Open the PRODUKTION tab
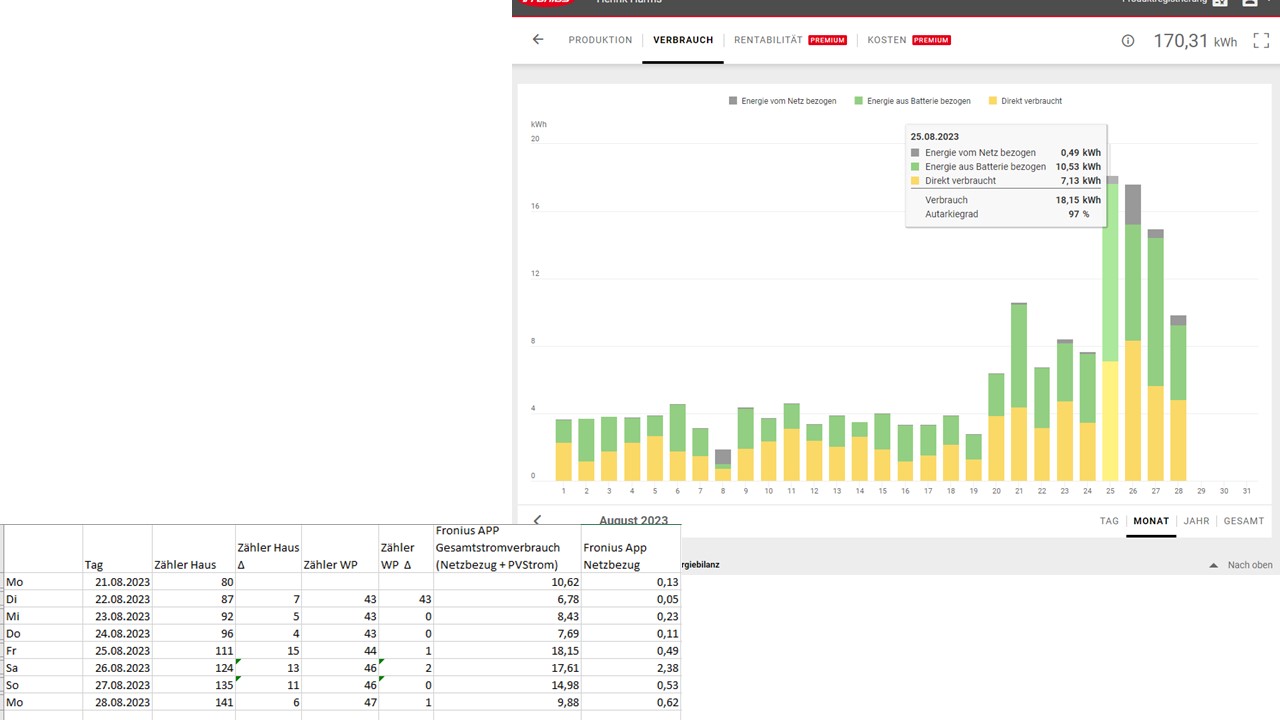This screenshot has width=1280, height=720. pyautogui.click(x=600, y=40)
